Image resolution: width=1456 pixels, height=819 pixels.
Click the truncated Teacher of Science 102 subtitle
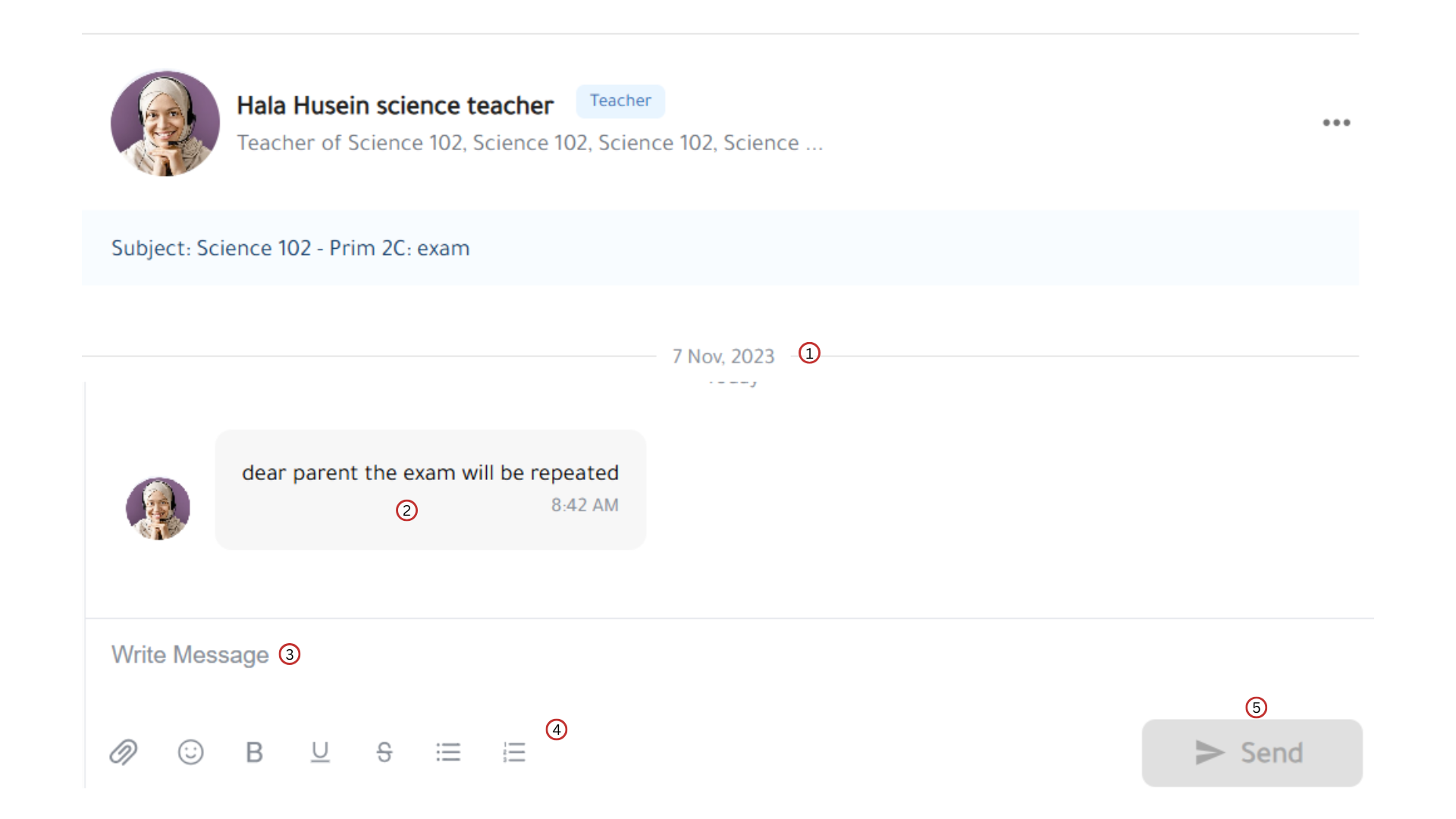click(529, 143)
